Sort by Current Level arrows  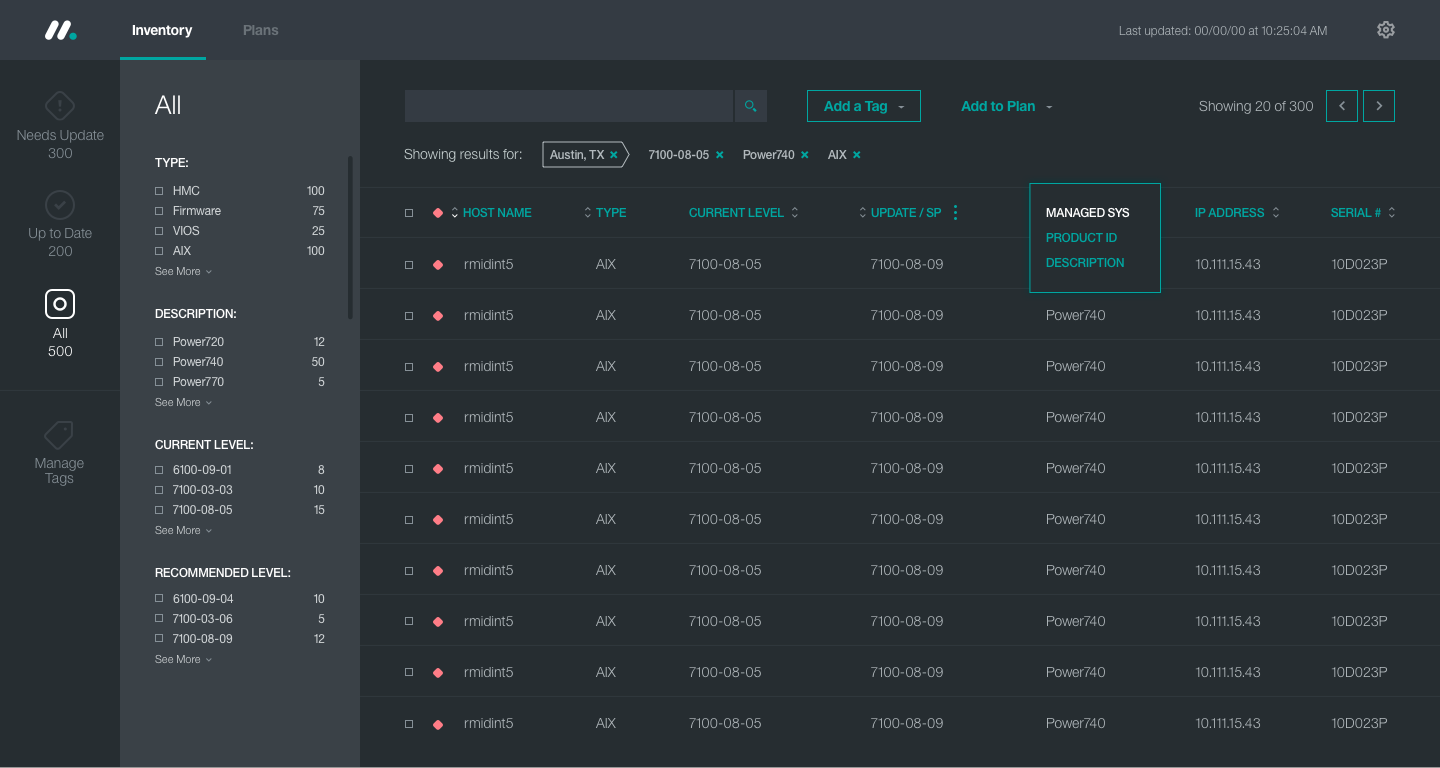coord(795,213)
